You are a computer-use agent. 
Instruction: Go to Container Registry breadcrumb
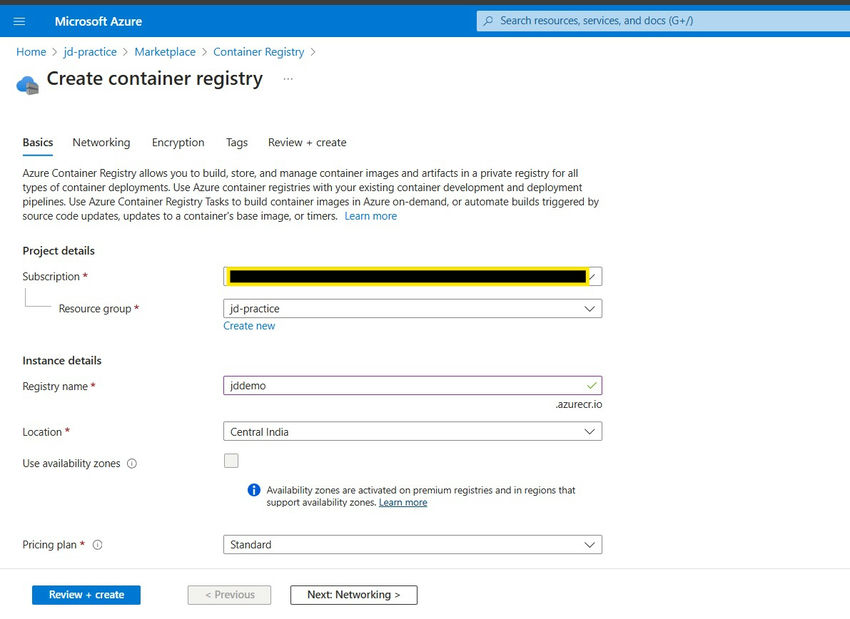tap(259, 52)
